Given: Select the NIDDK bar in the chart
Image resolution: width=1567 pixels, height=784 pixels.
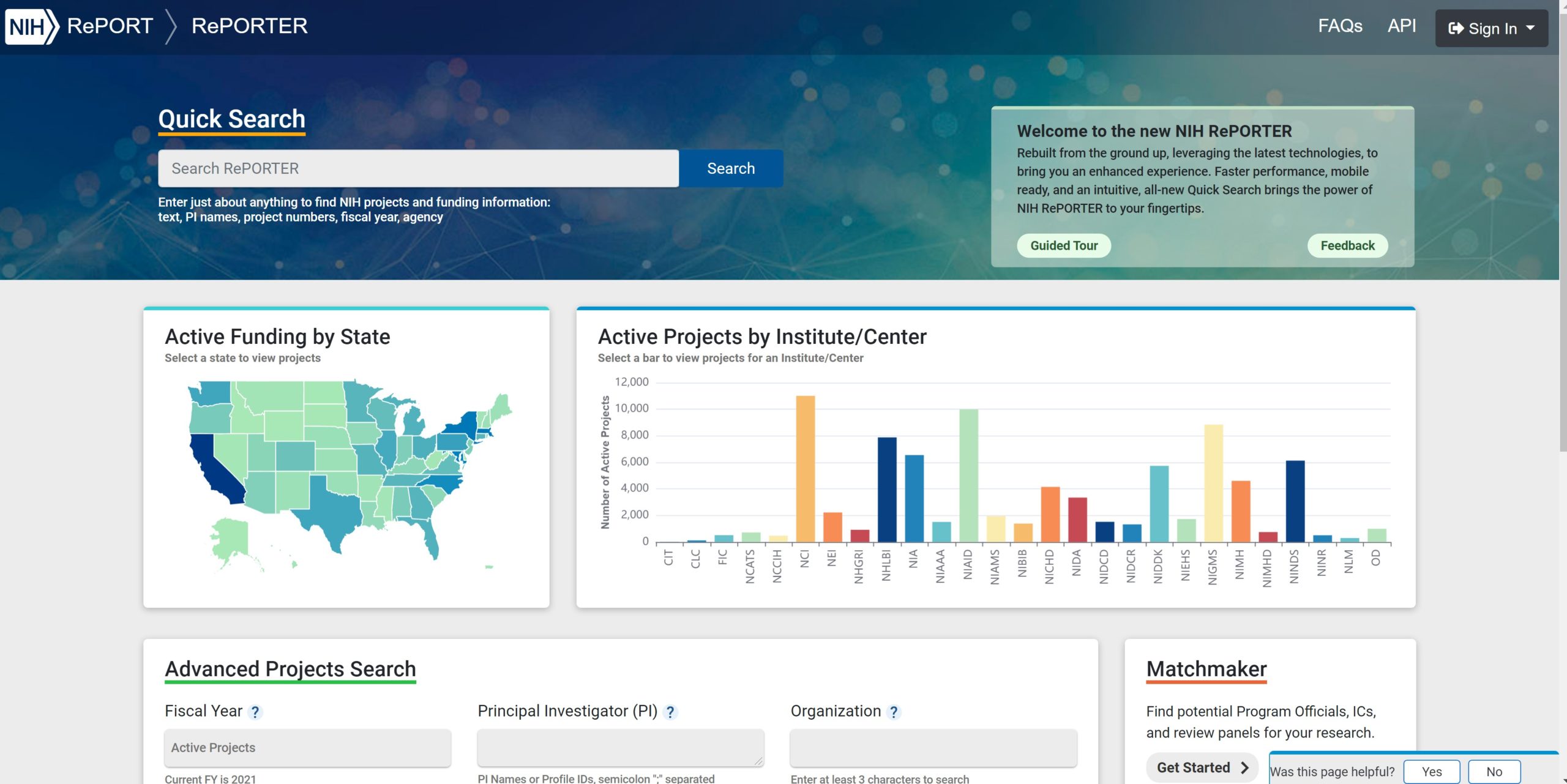Looking at the screenshot, I should click(x=1159, y=504).
